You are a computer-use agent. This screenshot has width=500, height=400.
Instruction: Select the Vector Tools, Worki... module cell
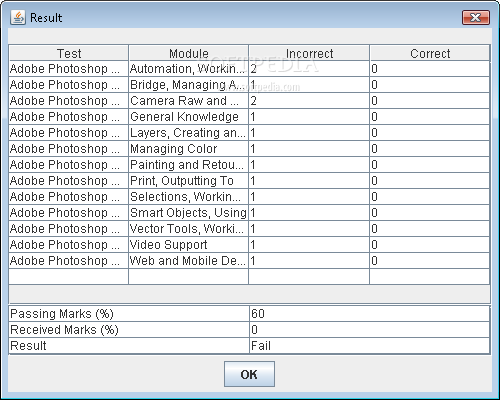point(189,229)
